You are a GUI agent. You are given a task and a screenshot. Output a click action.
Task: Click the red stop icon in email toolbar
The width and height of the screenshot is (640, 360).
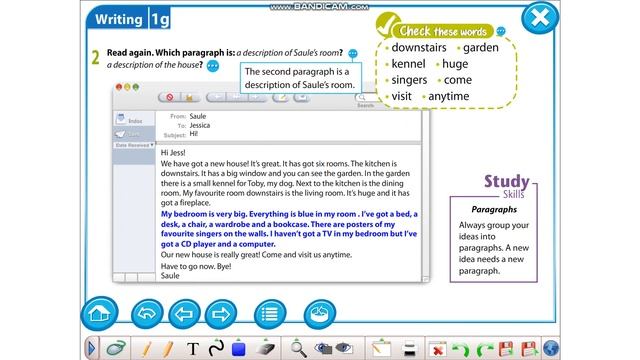pos(169,97)
